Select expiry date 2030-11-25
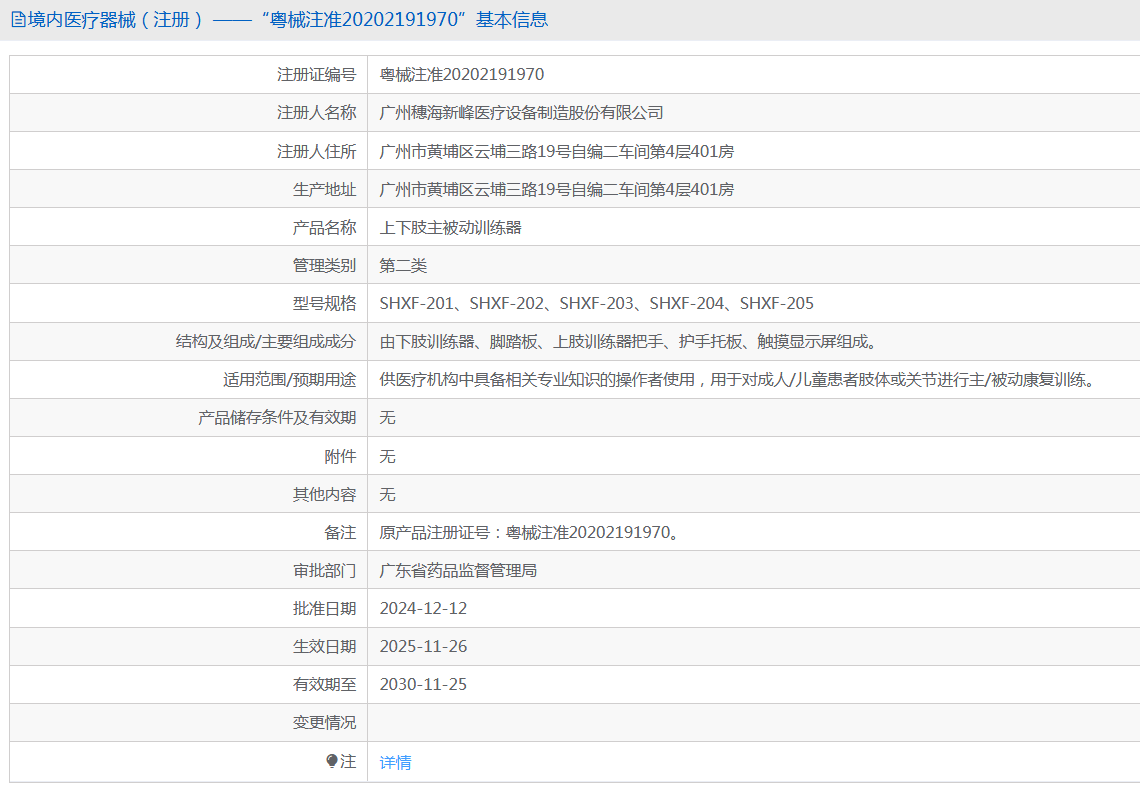This screenshot has height=789, width=1140. 423,684
